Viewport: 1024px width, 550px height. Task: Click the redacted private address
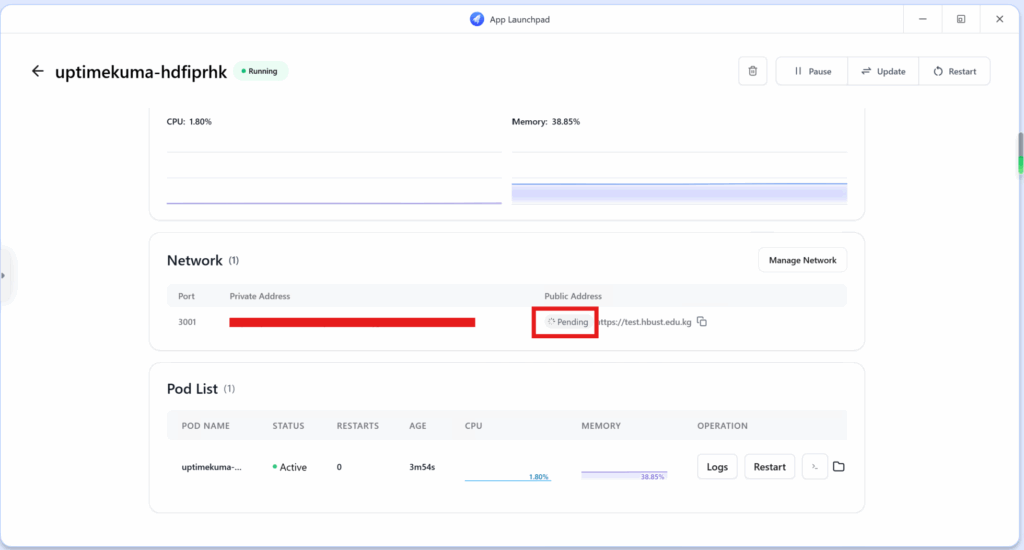352,322
